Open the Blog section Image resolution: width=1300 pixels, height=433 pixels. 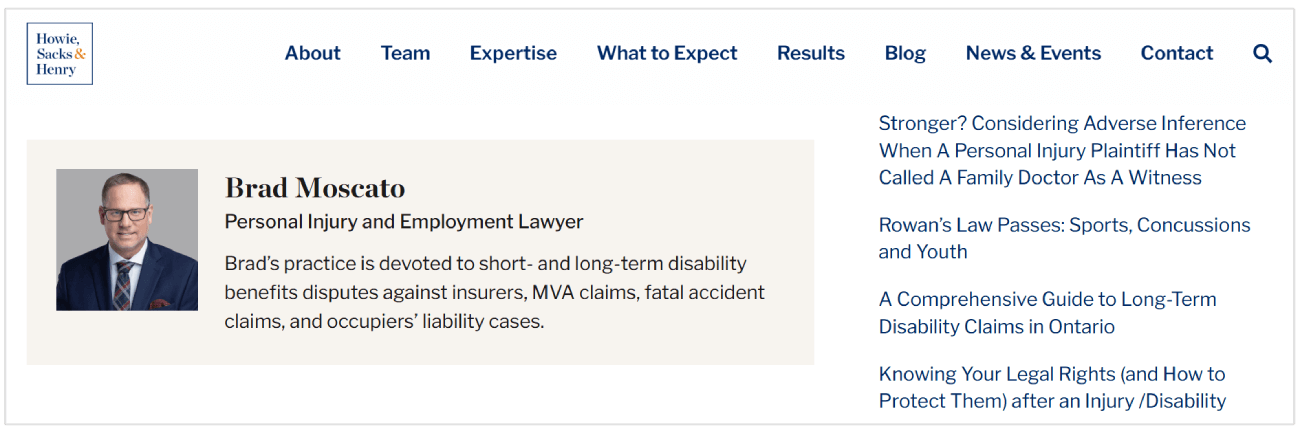click(x=905, y=54)
